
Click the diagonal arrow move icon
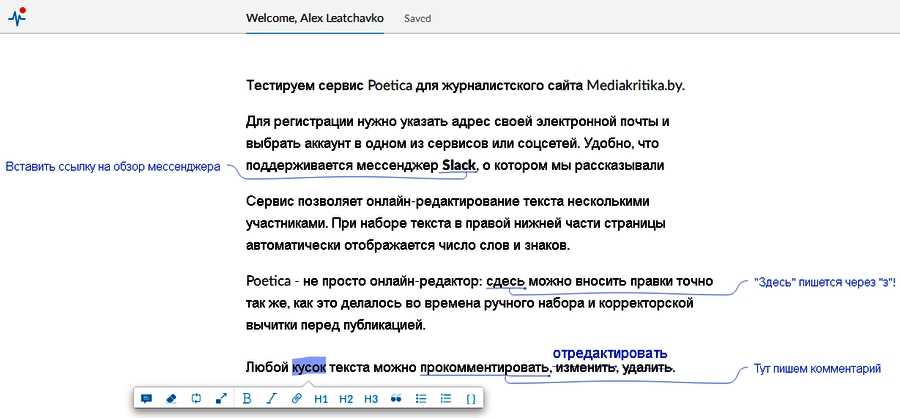point(221,398)
